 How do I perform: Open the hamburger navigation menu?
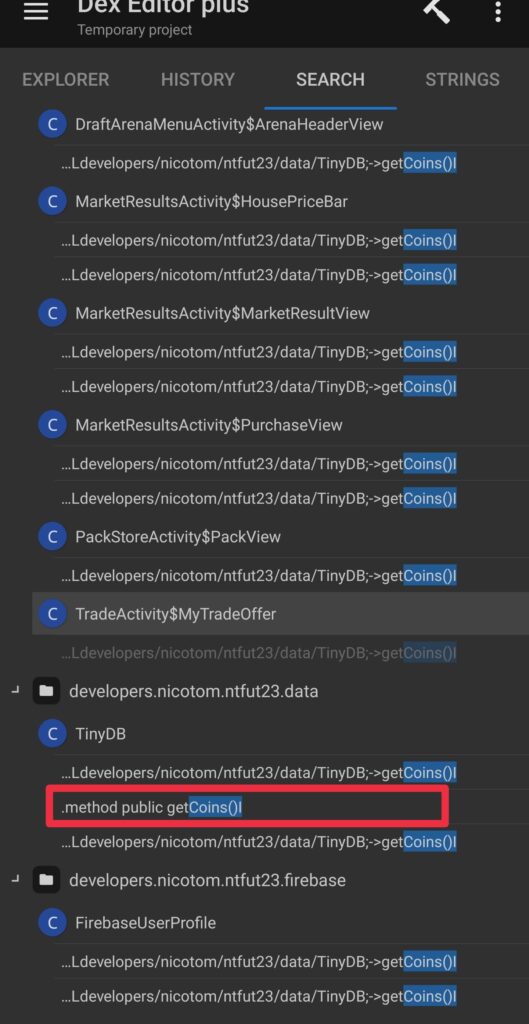36,12
